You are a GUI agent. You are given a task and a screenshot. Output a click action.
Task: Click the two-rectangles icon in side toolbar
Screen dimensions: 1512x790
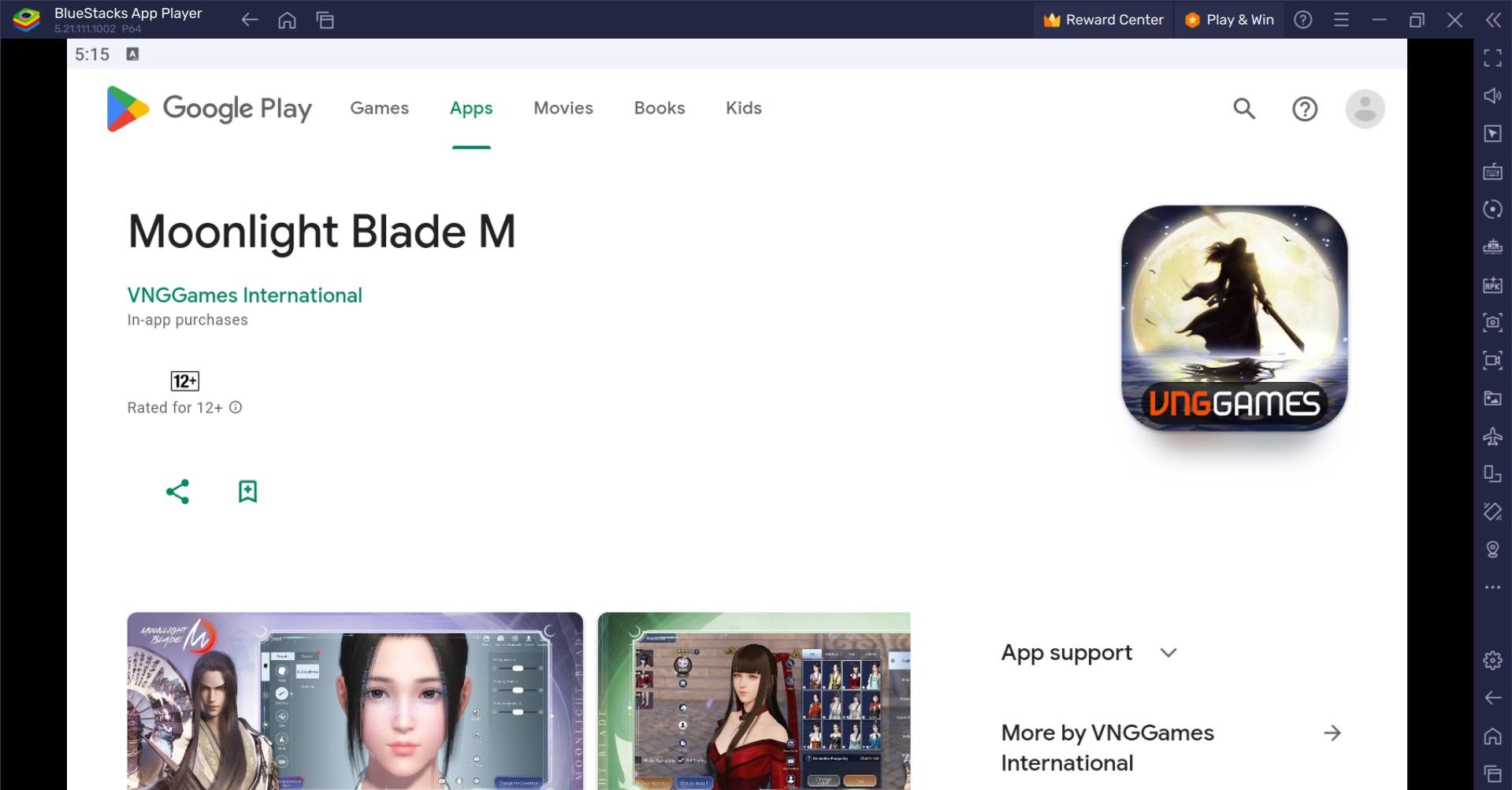[x=1492, y=473]
